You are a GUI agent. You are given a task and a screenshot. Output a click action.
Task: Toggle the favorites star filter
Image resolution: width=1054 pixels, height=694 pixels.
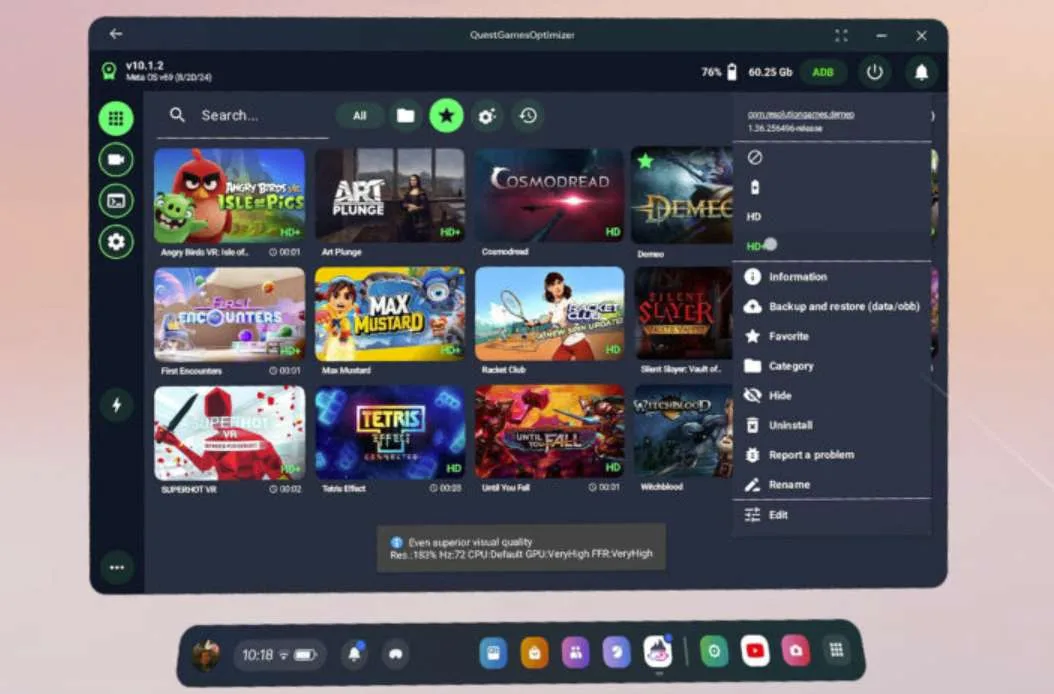click(446, 116)
